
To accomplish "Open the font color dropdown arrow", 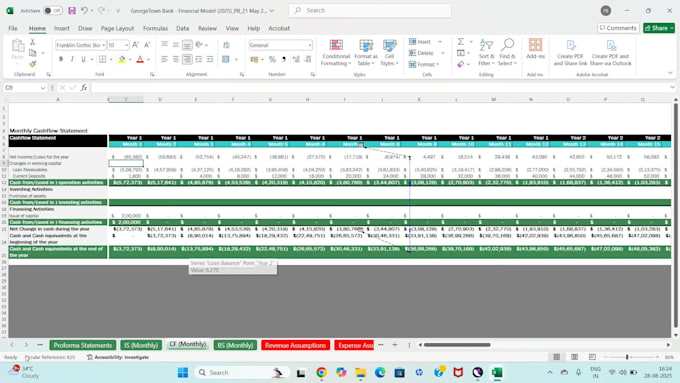I will pyautogui.click(x=148, y=59).
